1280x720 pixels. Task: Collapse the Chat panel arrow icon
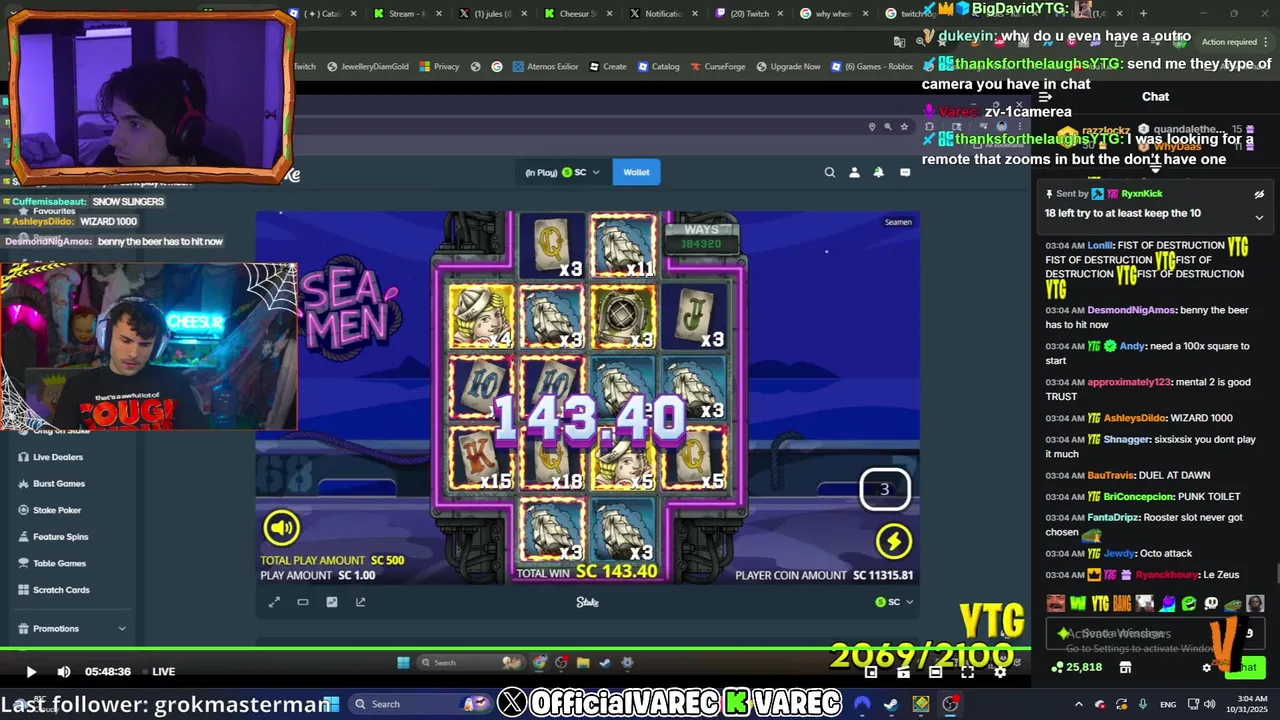1045,97
